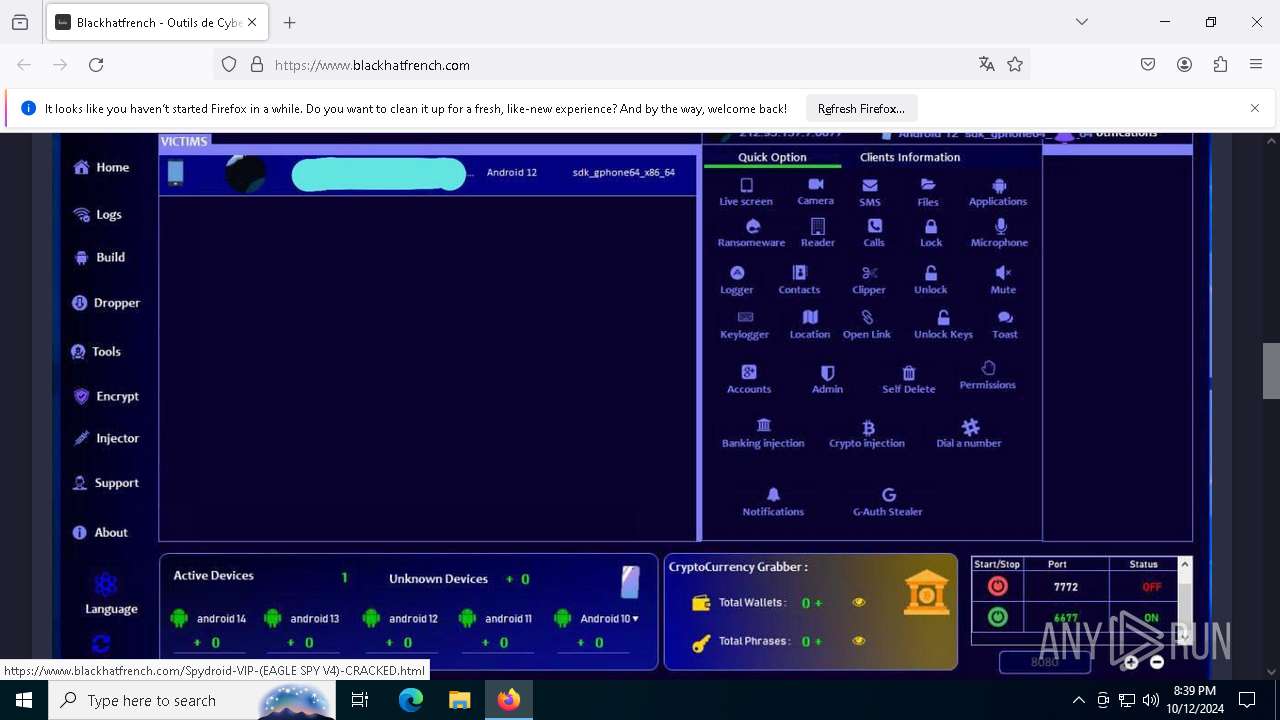Click the 8080 port input field

(x=1045, y=662)
